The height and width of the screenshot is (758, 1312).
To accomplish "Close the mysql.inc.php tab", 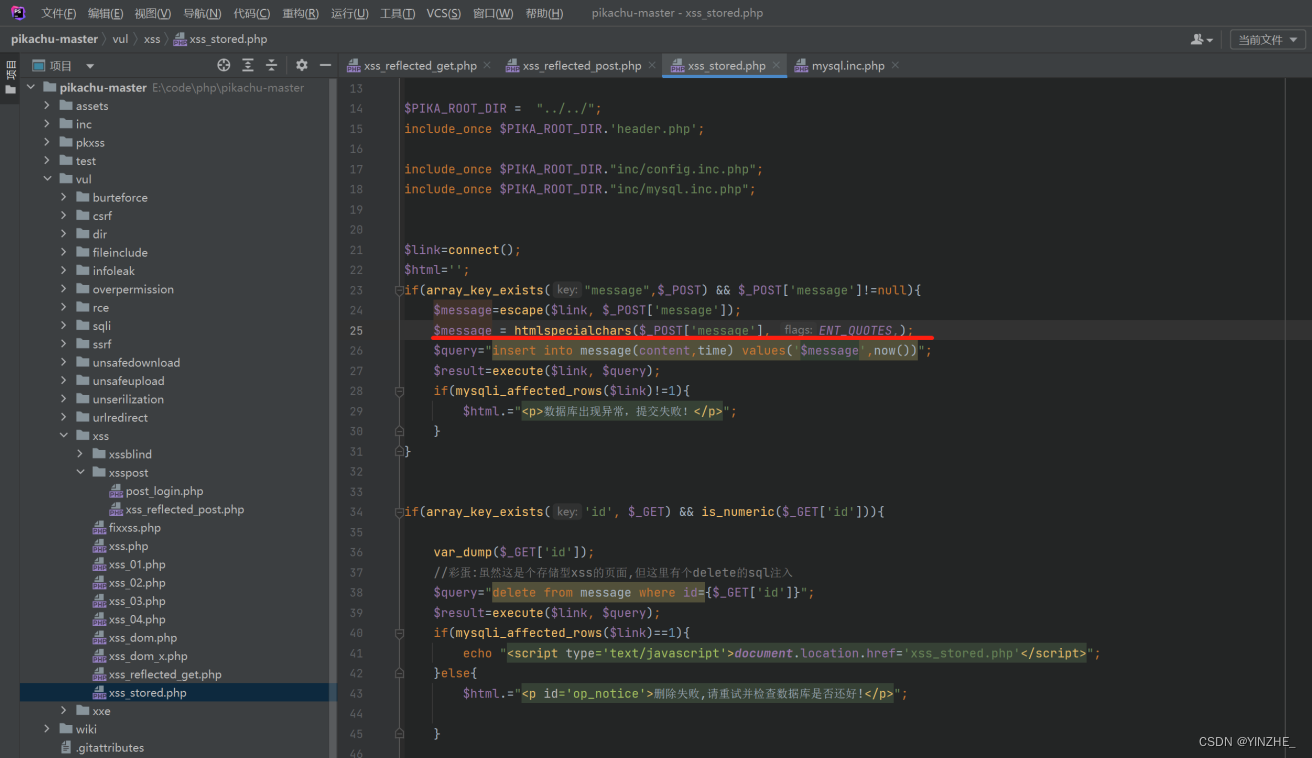I will click(x=895, y=65).
